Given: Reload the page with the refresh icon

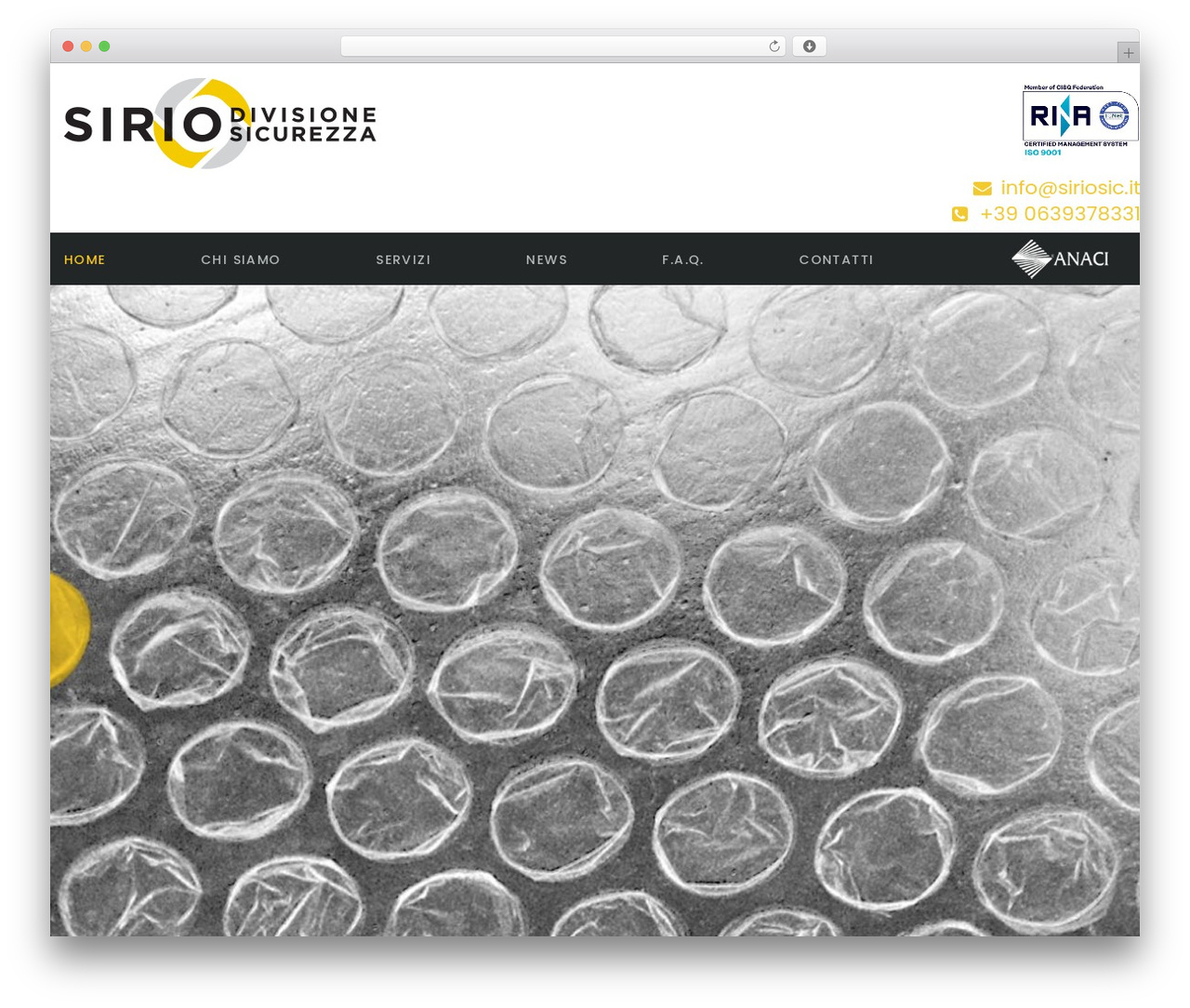Looking at the screenshot, I should [x=773, y=46].
